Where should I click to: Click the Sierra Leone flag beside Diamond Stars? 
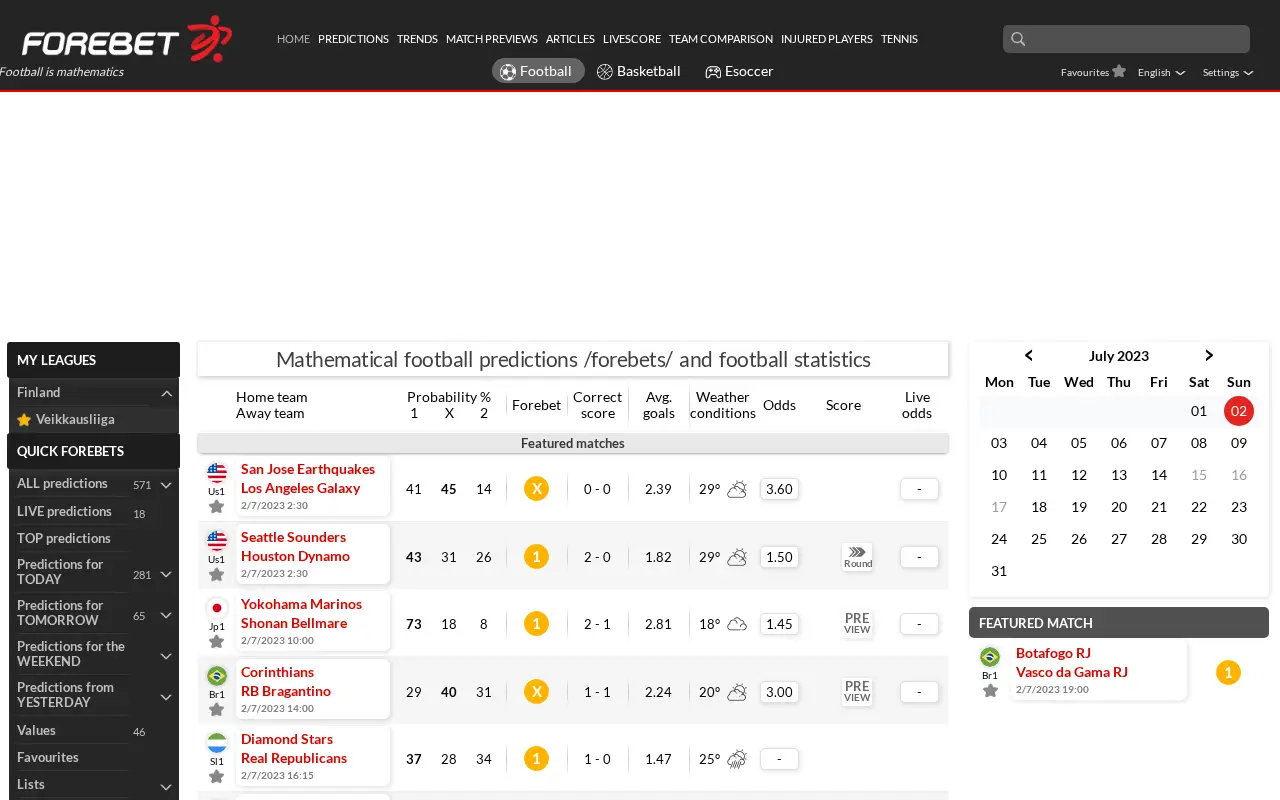pos(217,743)
